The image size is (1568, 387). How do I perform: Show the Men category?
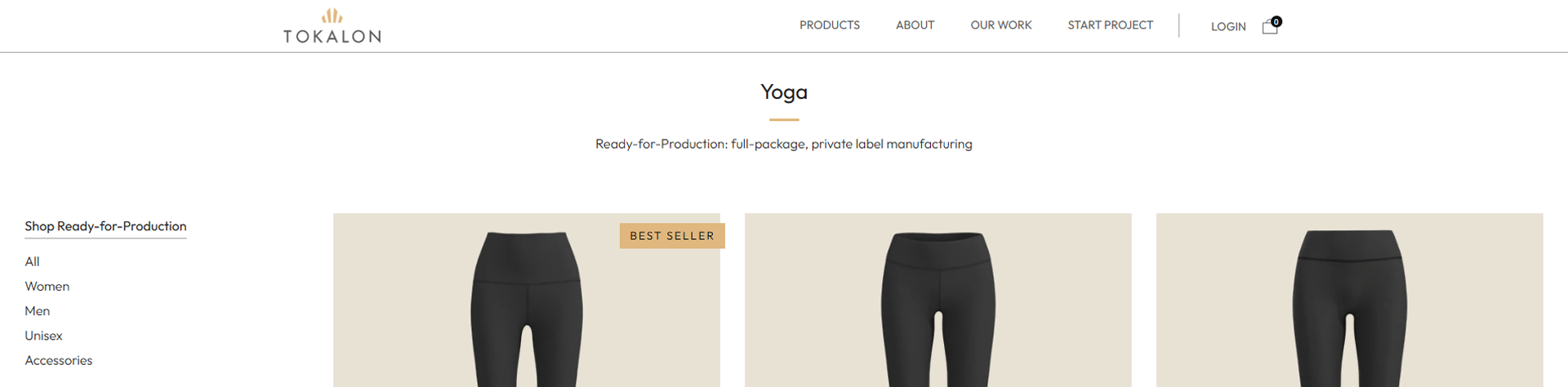coord(38,311)
